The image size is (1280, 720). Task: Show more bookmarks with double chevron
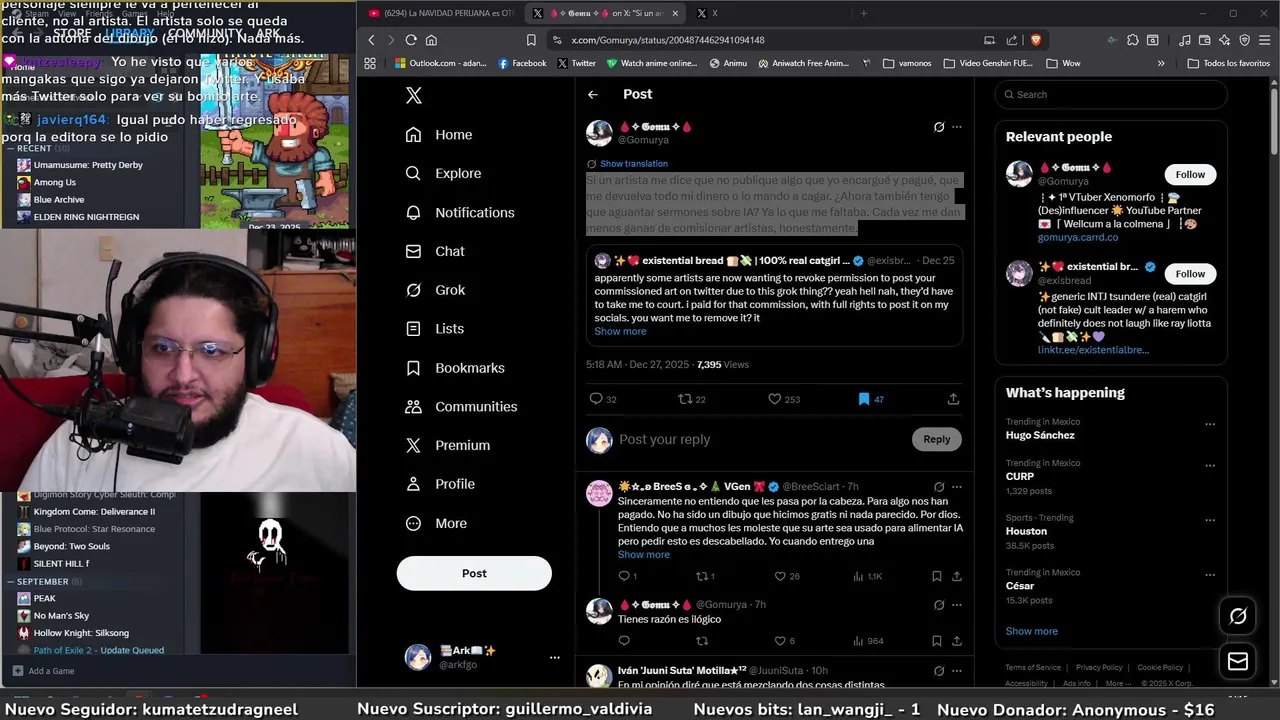[1161, 63]
